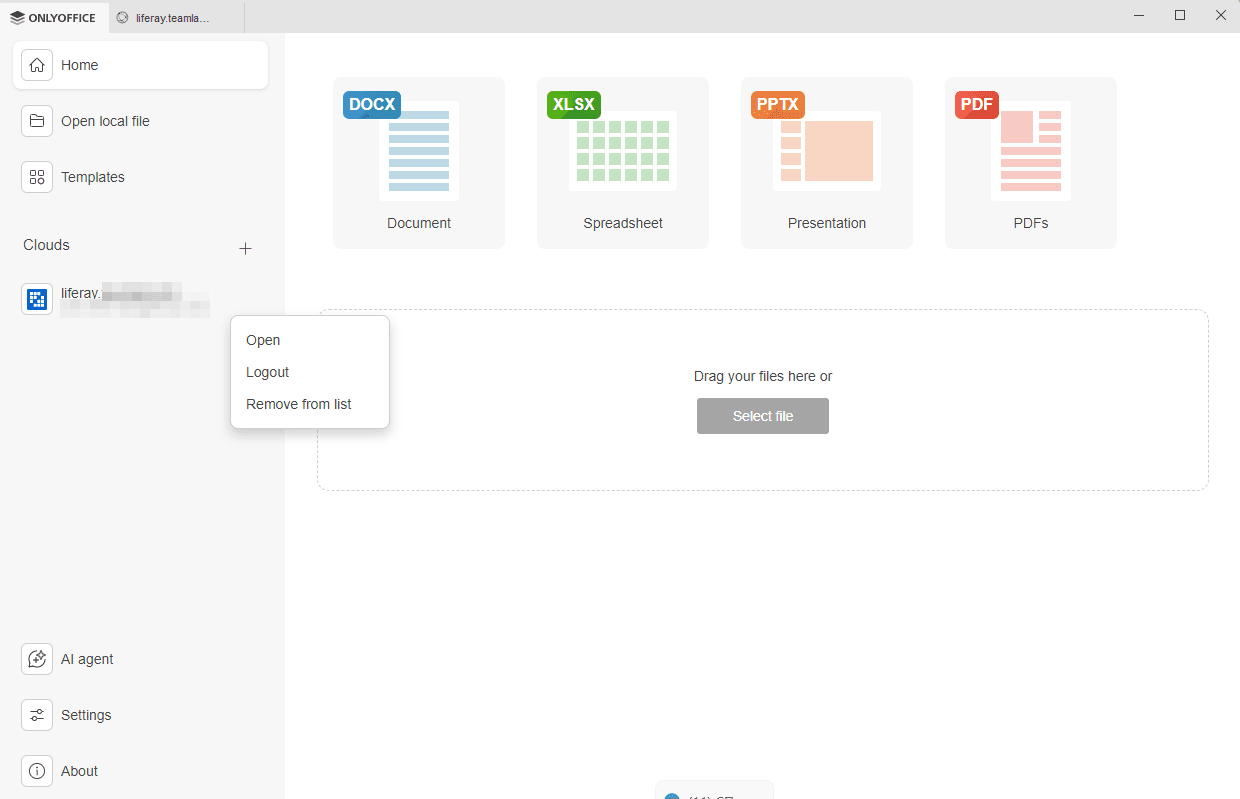Image resolution: width=1240 pixels, height=799 pixels.
Task: Maximize the ONLYOFFICE window
Action: (1180, 15)
